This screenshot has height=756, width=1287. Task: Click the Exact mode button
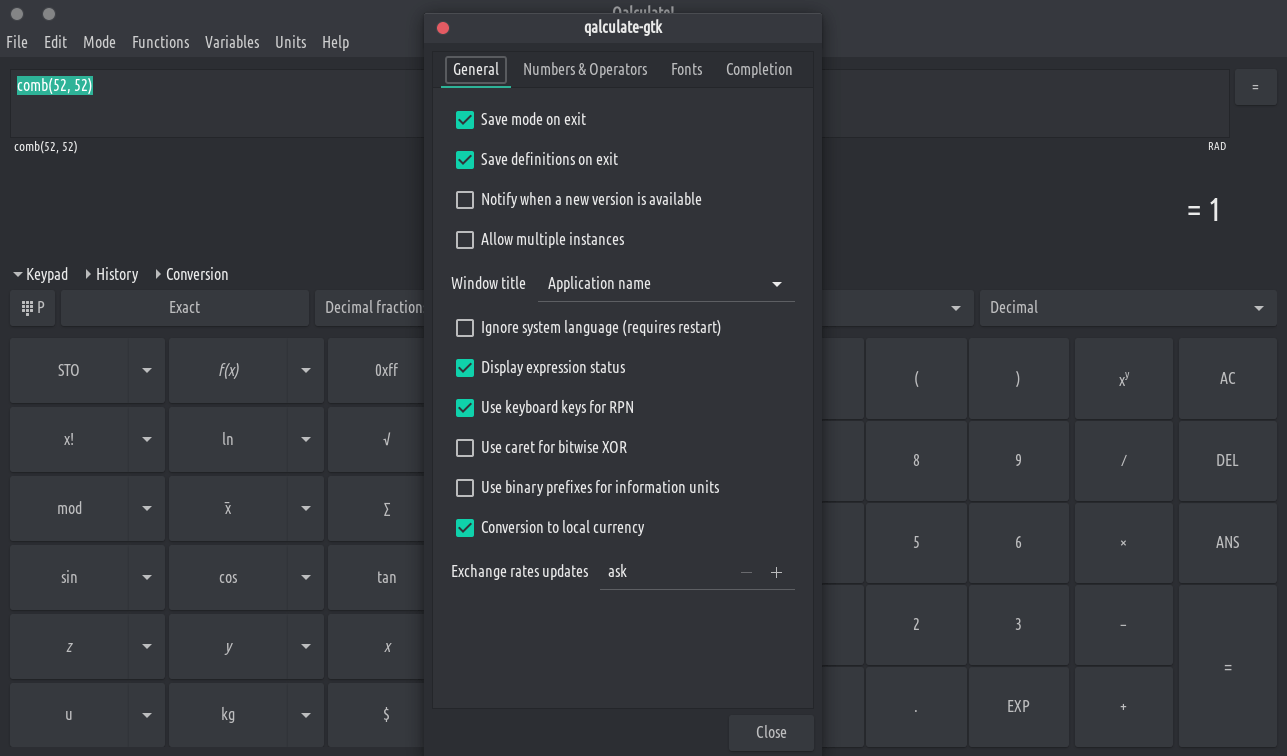184,308
